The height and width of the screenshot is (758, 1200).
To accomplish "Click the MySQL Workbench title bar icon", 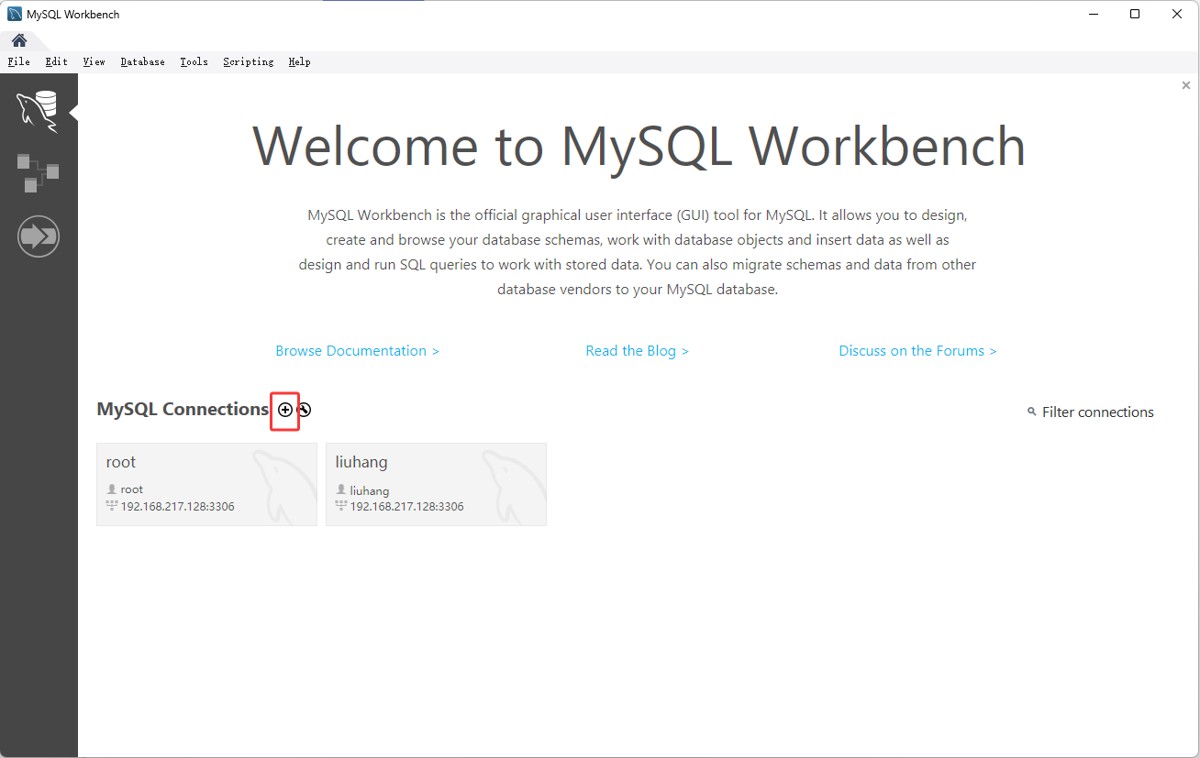I will 14,14.
